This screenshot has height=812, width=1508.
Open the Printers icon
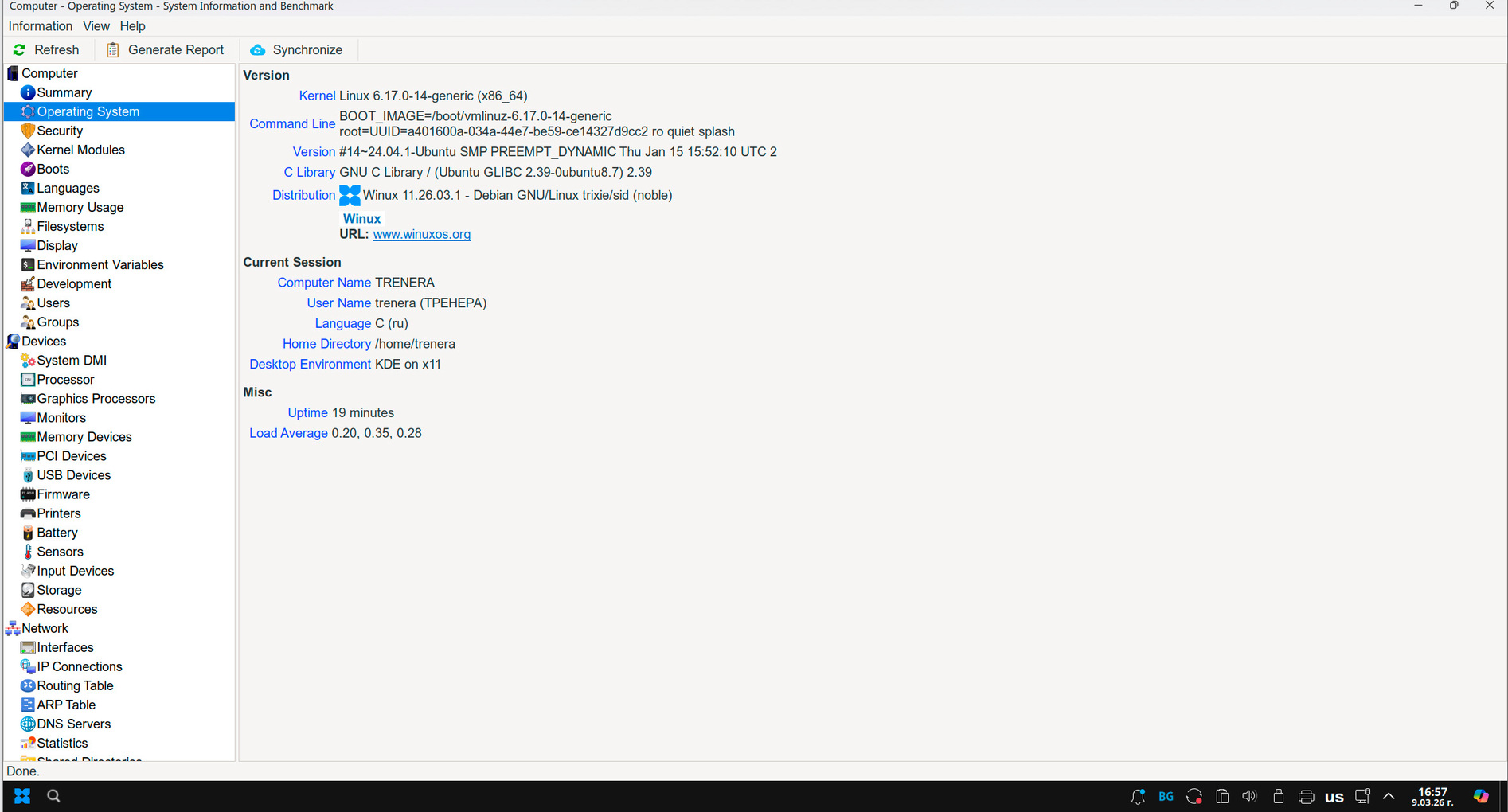[28, 513]
